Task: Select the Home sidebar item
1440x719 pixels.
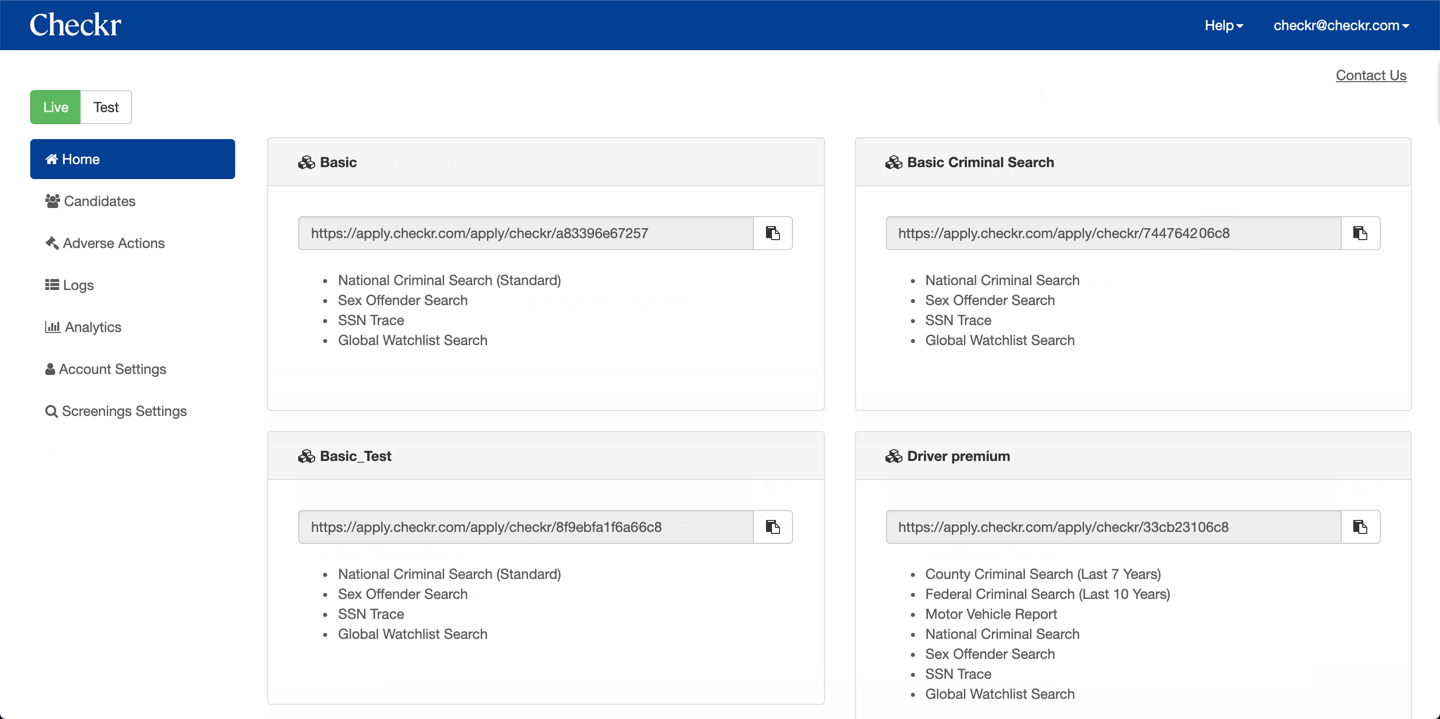Action: click(x=132, y=159)
